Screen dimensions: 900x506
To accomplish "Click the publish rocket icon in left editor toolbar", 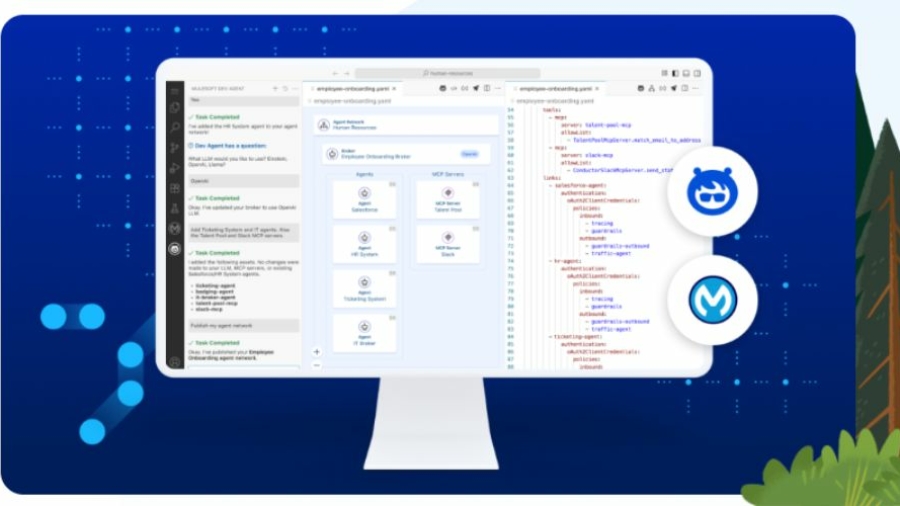I will click(476, 89).
